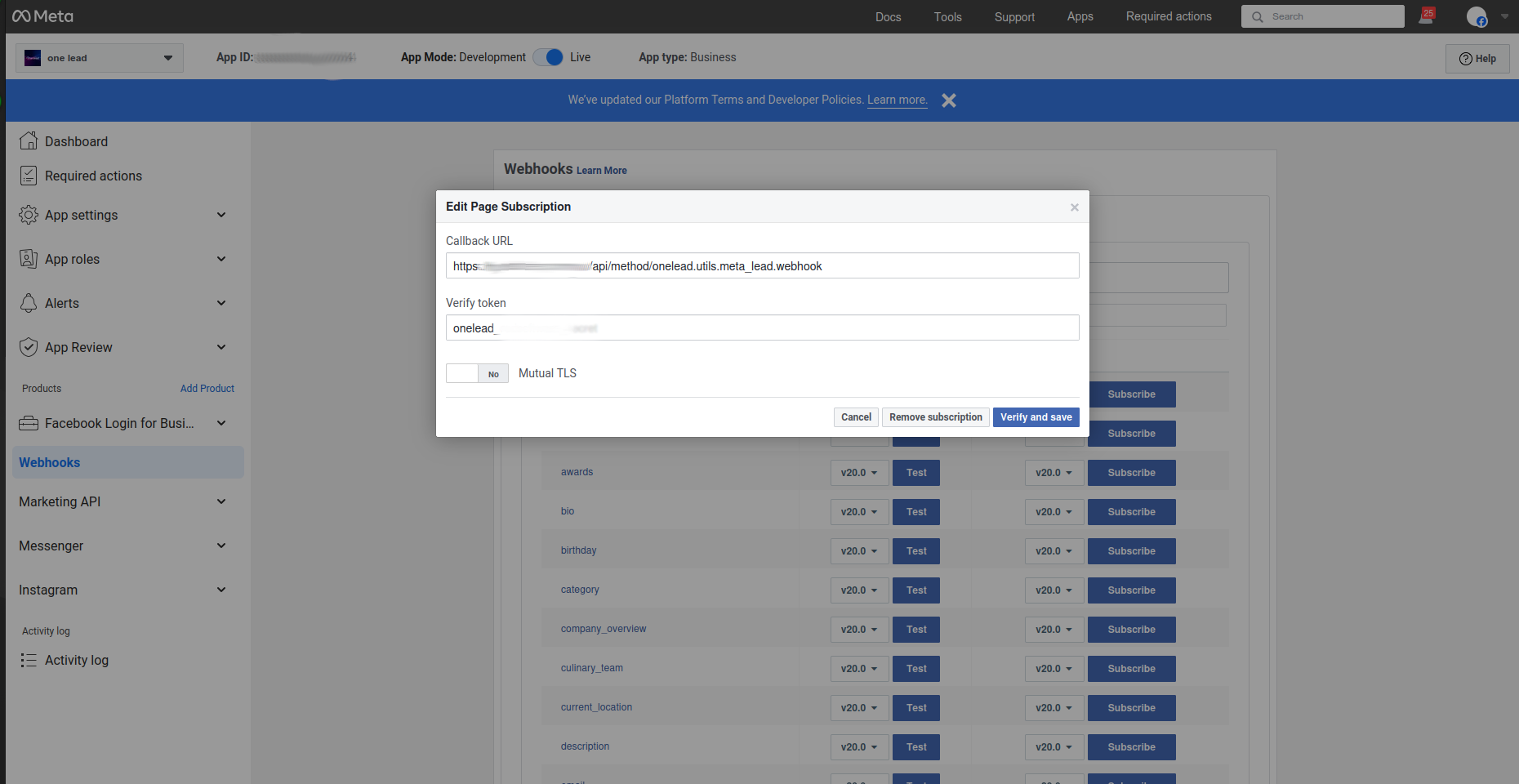Close the Edit Page Subscription dialog
Viewport: 1519px width, 784px height.
pyautogui.click(x=1075, y=207)
